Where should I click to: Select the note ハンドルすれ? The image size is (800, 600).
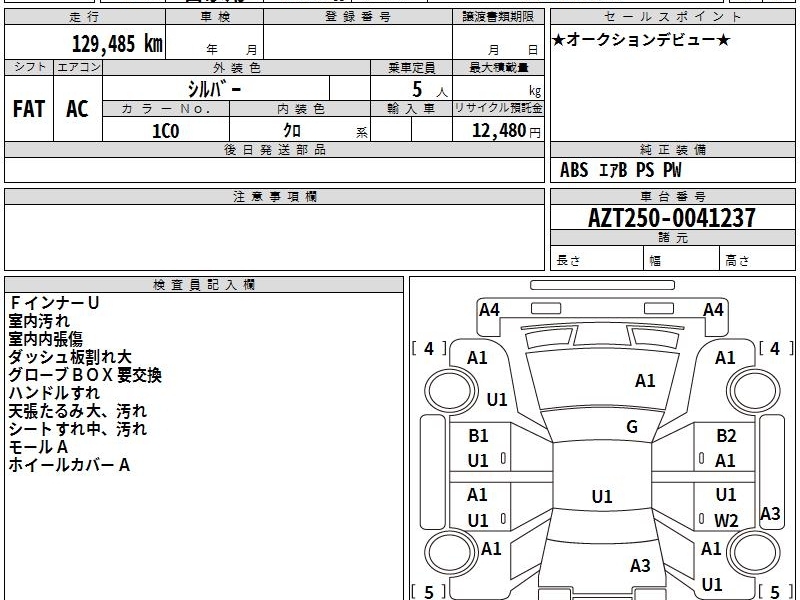coord(54,393)
